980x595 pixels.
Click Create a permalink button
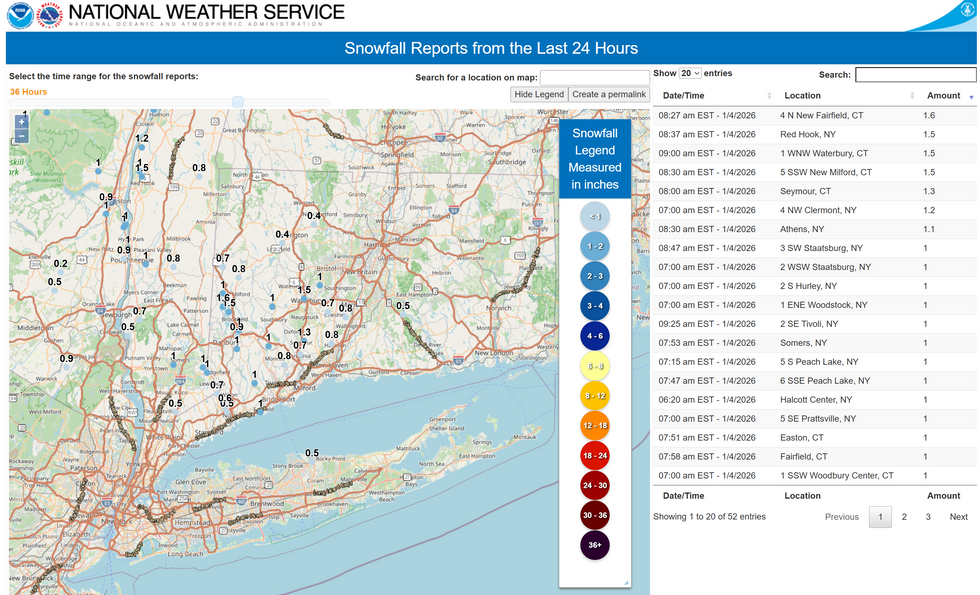click(x=609, y=94)
